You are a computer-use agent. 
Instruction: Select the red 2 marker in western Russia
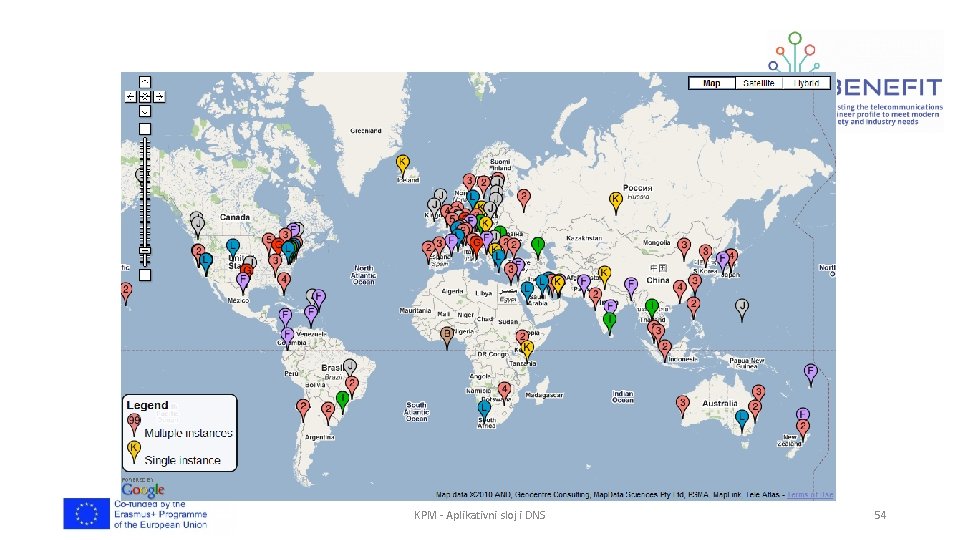[x=523, y=200]
